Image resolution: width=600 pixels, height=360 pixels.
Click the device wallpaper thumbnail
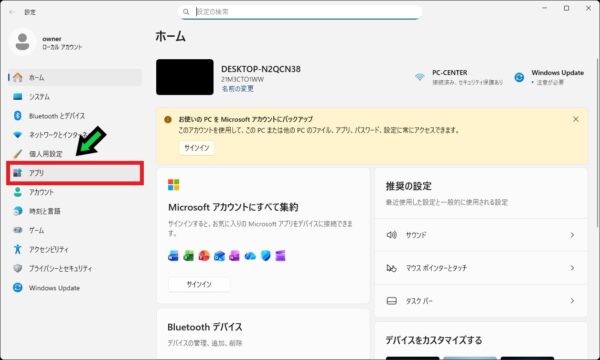tap(185, 77)
